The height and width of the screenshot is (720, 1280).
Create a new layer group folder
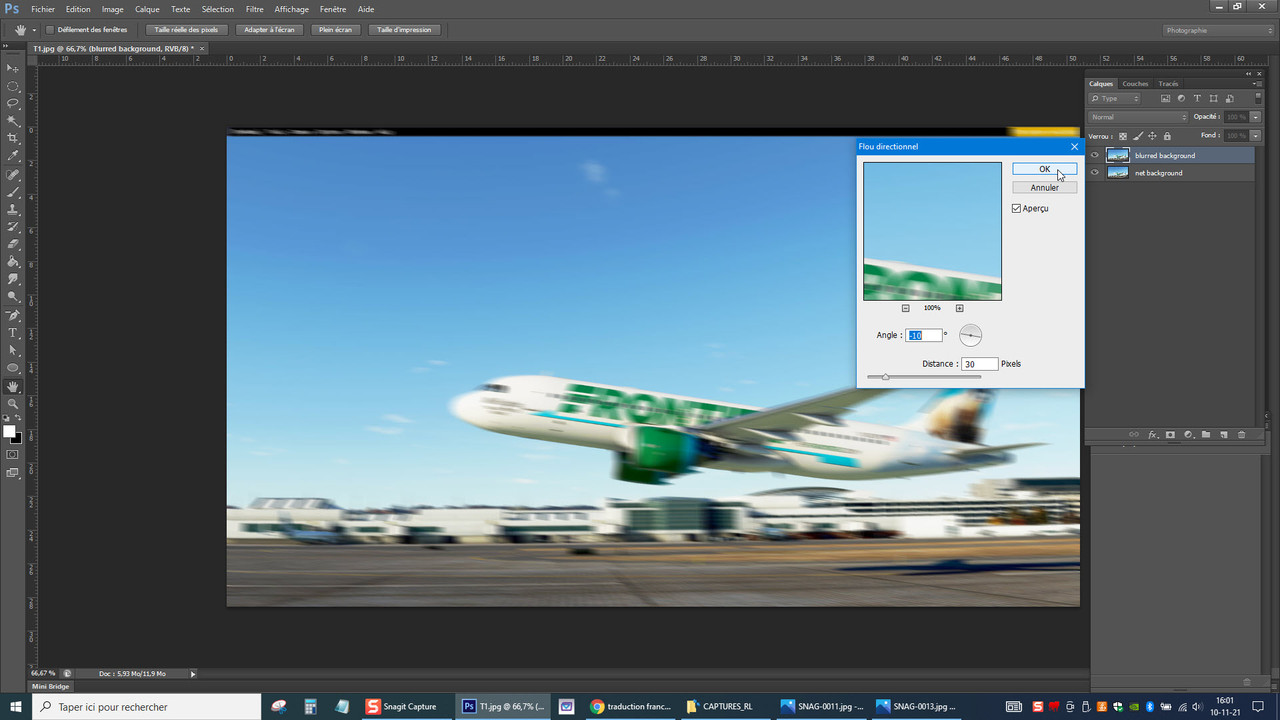(x=1206, y=435)
